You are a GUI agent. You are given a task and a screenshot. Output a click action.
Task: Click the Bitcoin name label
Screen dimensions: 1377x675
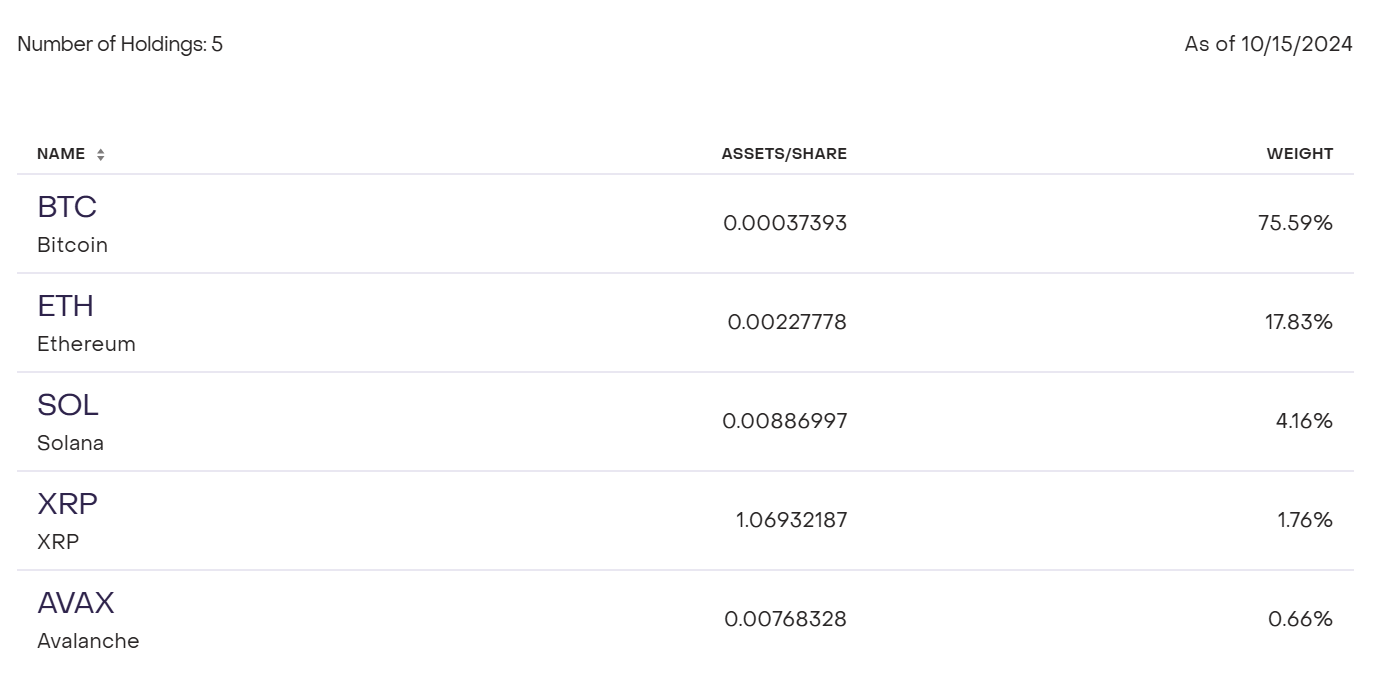click(x=72, y=245)
